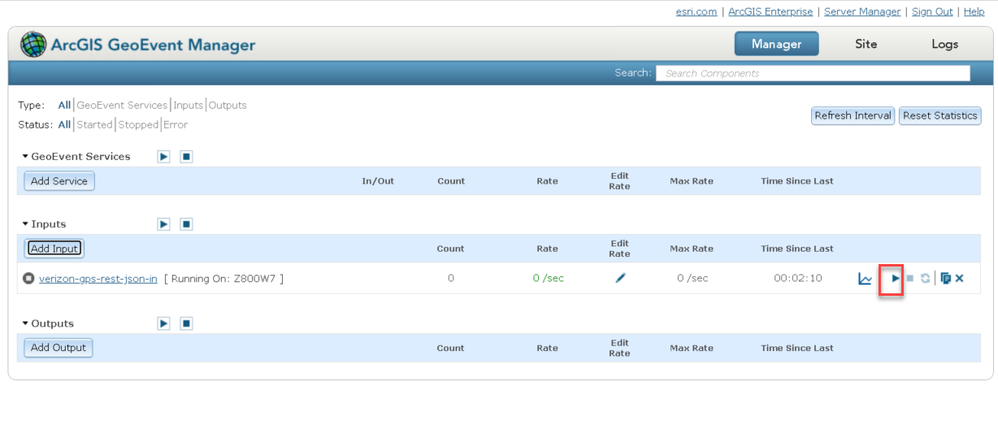The width and height of the screenshot is (998, 425).
Task: Stop all Outputs using the stop icon
Action: tap(186, 324)
